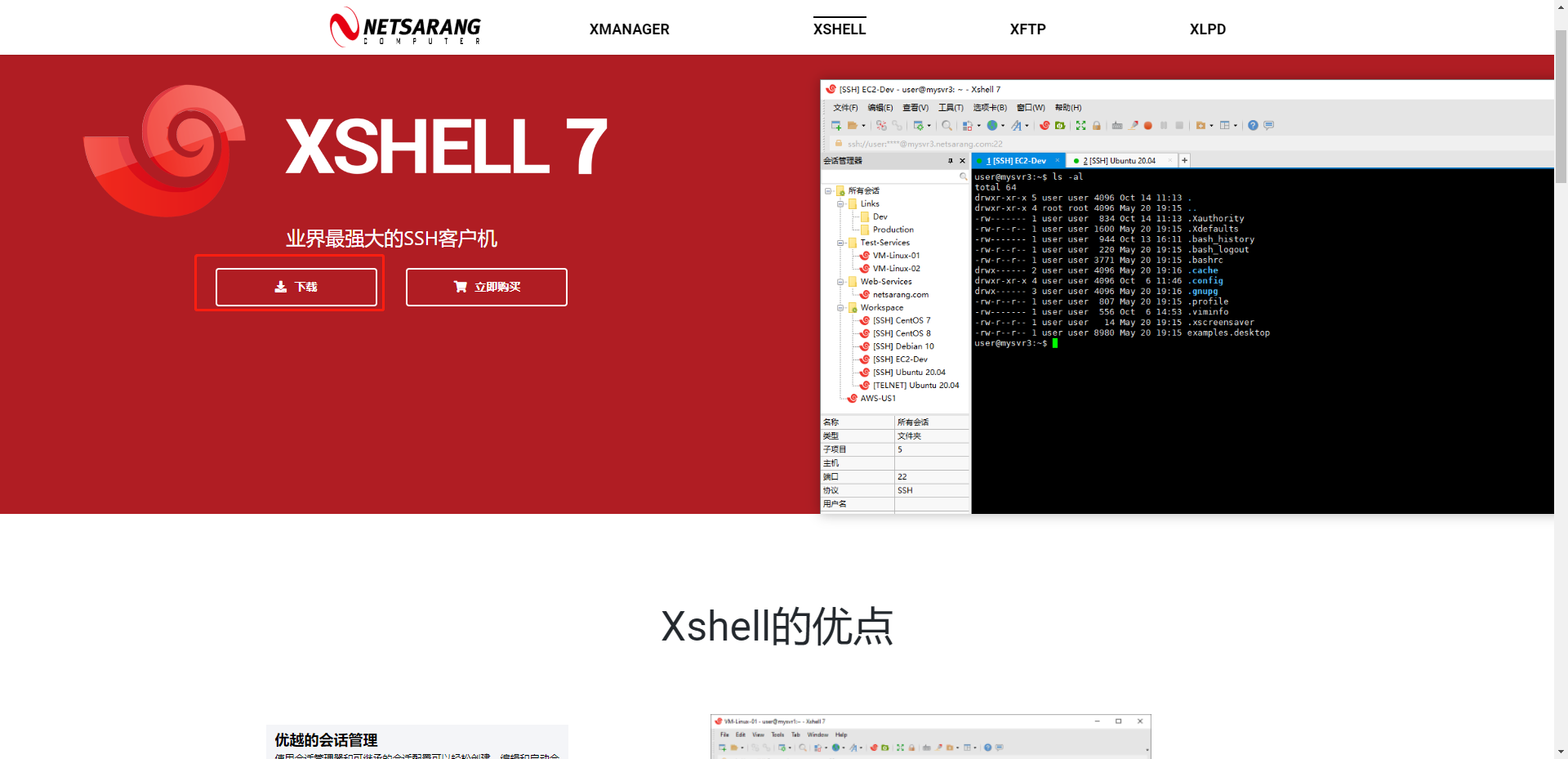The height and width of the screenshot is (759, 1568).
Task: Click the font 'A' icon in Xshell toolbar
Action: click(1016, 125)
